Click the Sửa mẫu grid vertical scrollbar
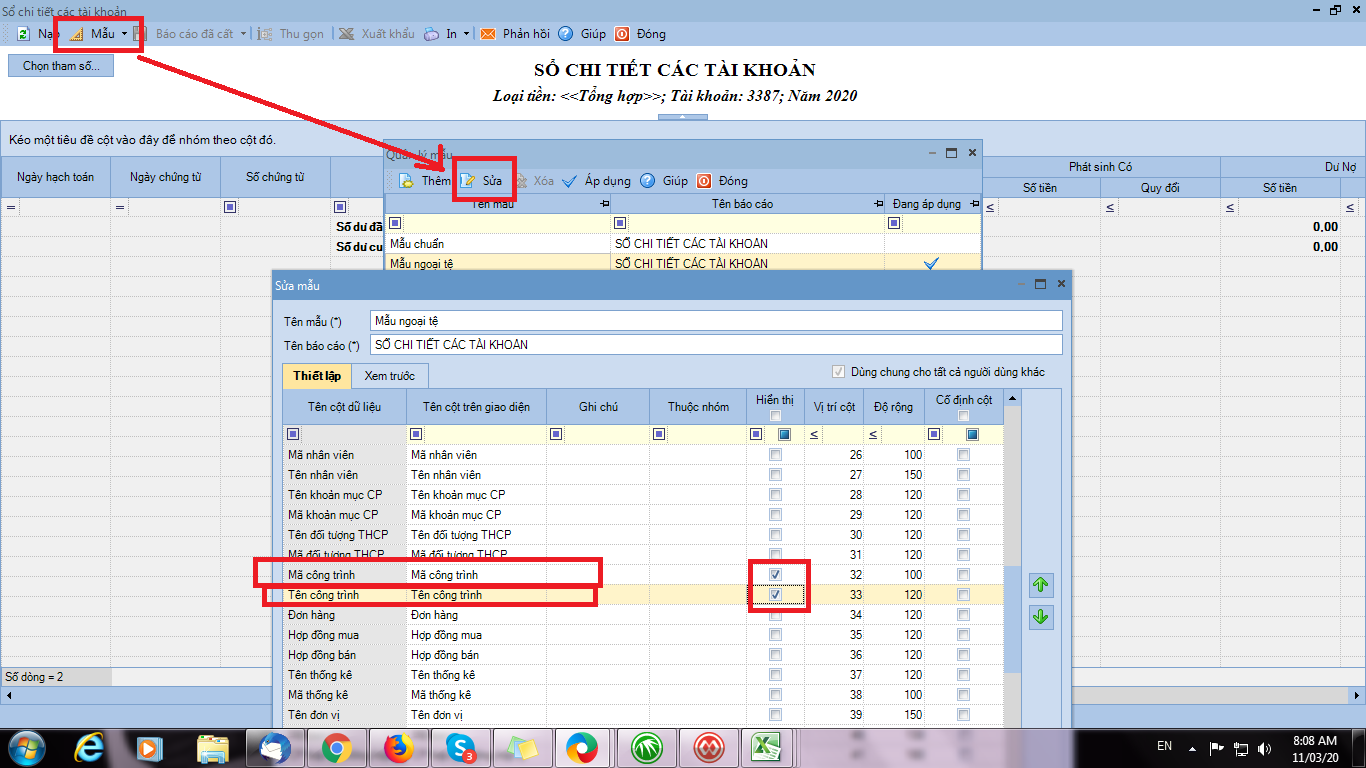Image resolution: width=1366 pixels, height=768 pixels. (x=1013, y=618)
